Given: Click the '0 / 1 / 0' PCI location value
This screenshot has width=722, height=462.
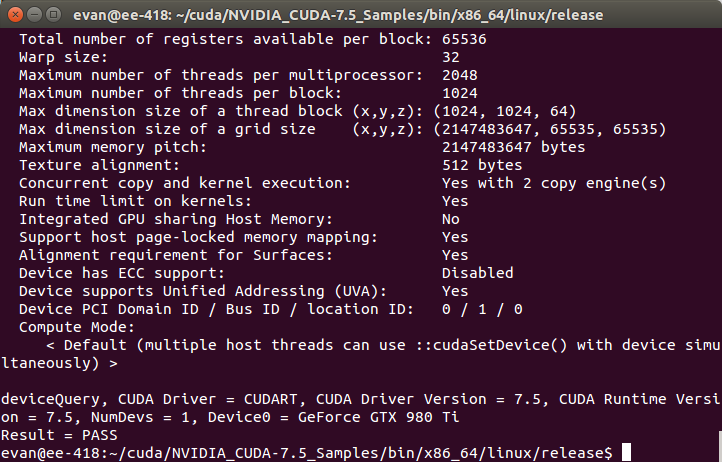Looking at the screenshot, I should coord(481,308).
